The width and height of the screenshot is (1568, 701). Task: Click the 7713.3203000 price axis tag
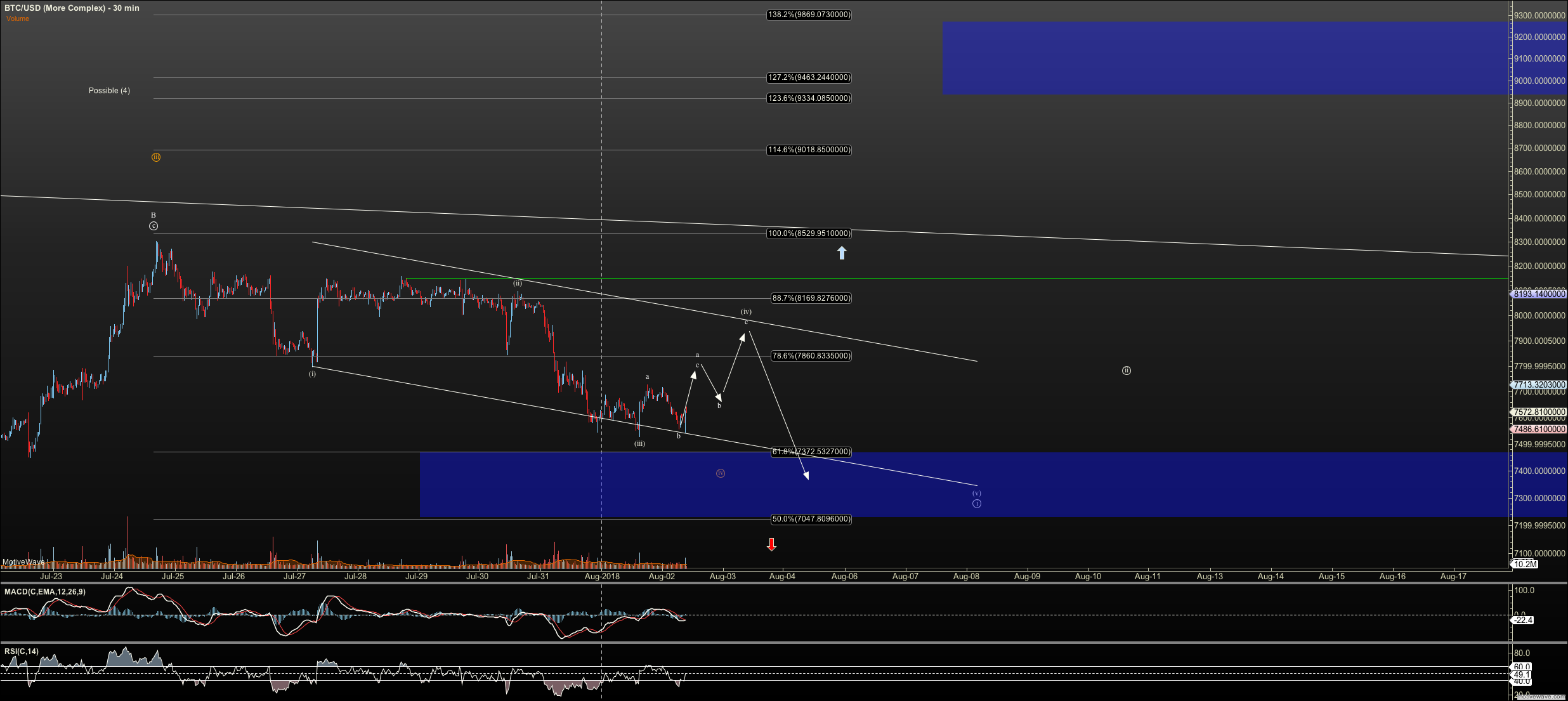click(1539, 384)
